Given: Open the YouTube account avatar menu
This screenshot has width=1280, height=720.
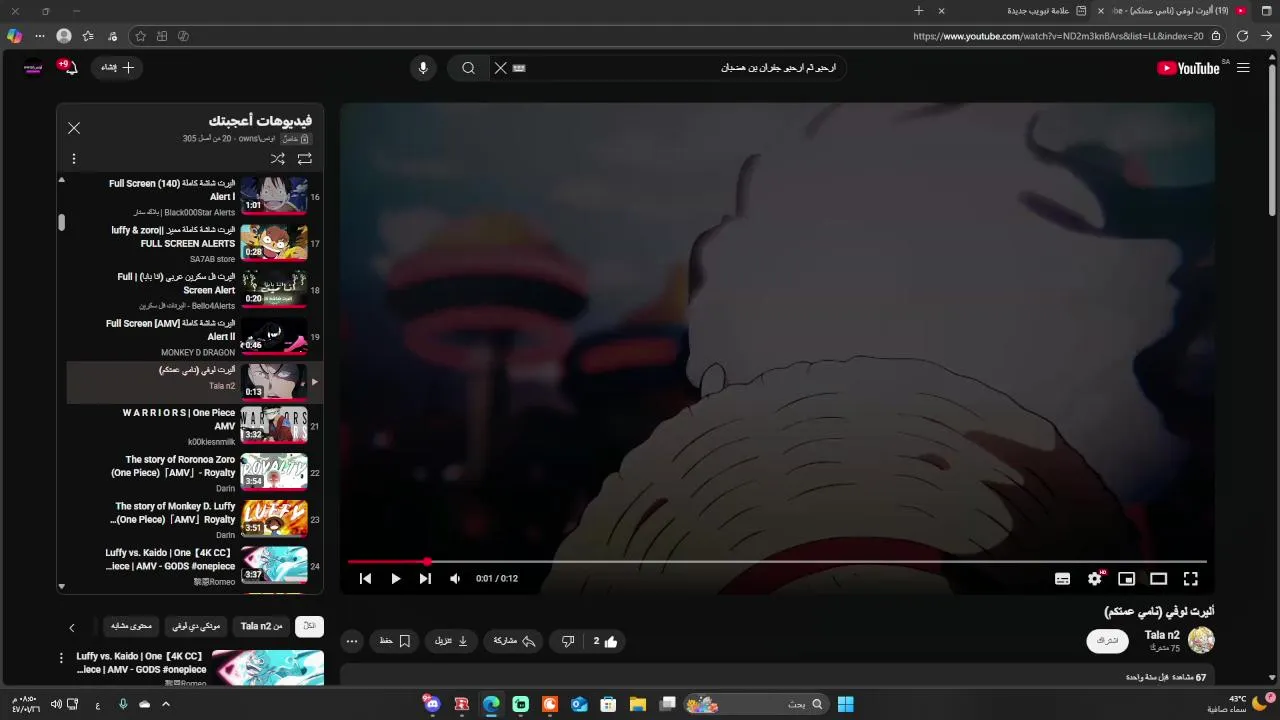Looking at the screenshot, I should click(x=32, y=67).
